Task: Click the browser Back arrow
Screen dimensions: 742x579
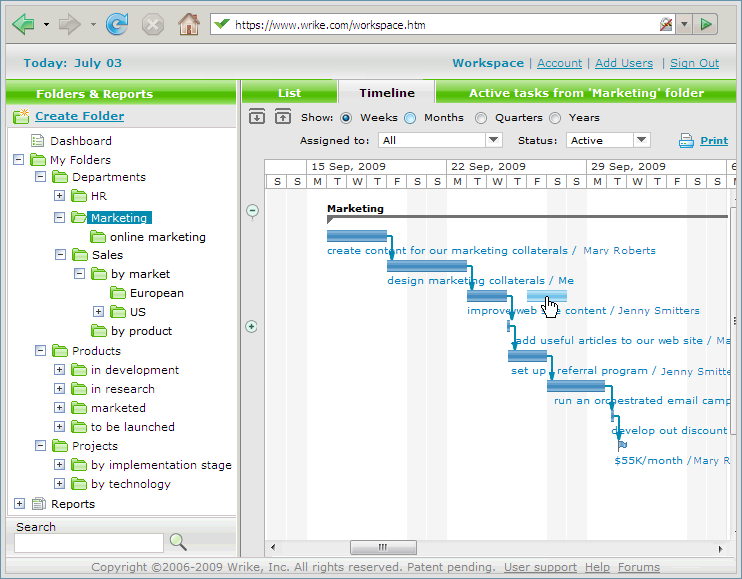Action: [x=24, y=24]
